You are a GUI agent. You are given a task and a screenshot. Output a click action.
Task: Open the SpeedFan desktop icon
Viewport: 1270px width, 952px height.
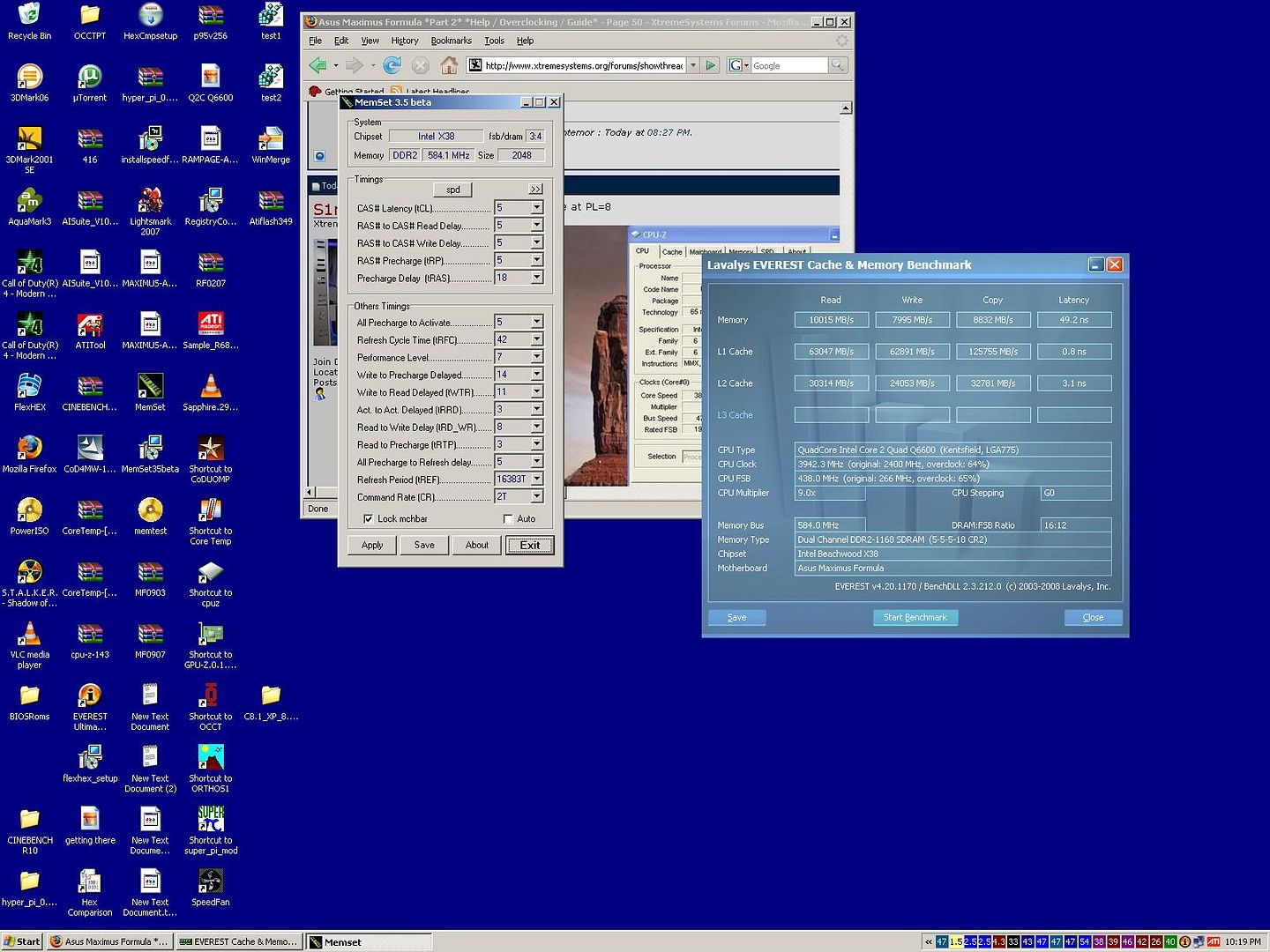pos(211,887)
